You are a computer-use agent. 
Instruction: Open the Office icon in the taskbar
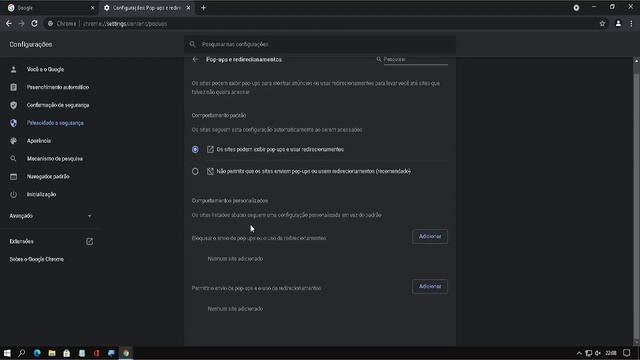click(96, 353)
